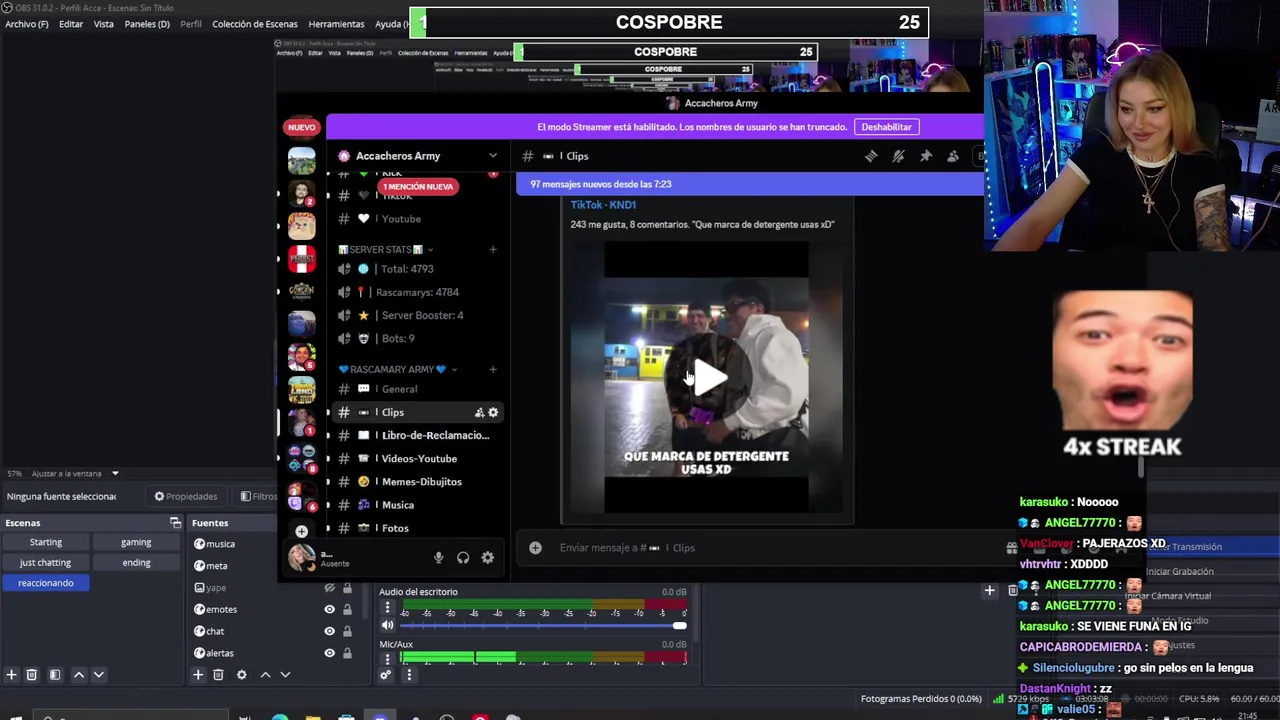Add channel to RASCAMARY ARMY category
The height and width of the screenshot is (720, 1280).
click(492, 369)
